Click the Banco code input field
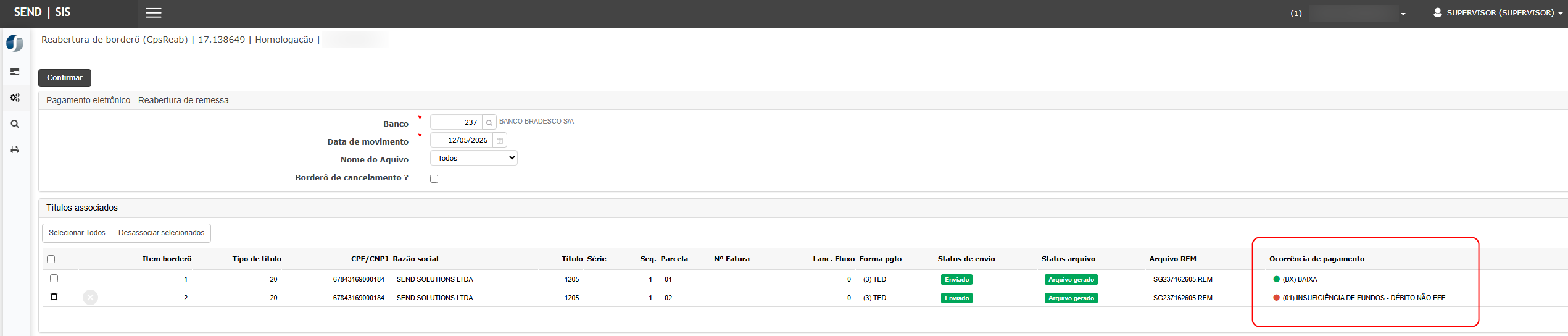1568x336 pixels. click(x=456, y=122)
